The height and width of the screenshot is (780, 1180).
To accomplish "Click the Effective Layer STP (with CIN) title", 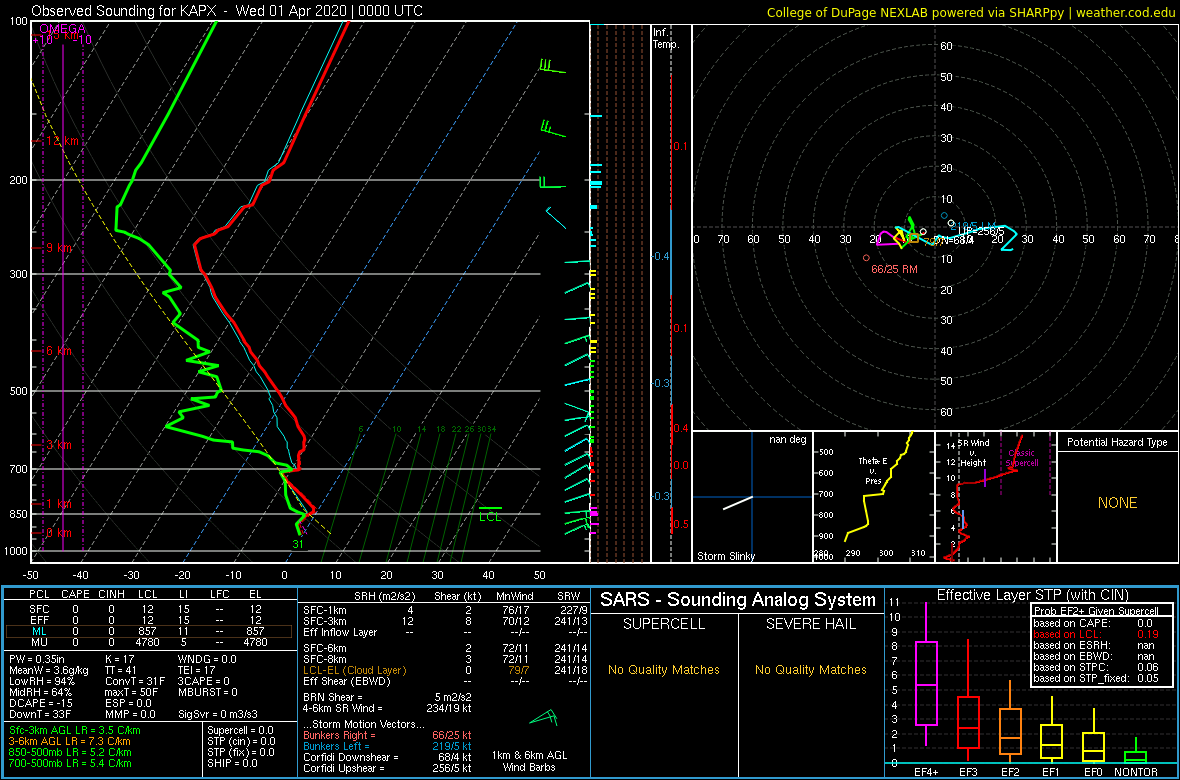I will [x=1032, y=595].
